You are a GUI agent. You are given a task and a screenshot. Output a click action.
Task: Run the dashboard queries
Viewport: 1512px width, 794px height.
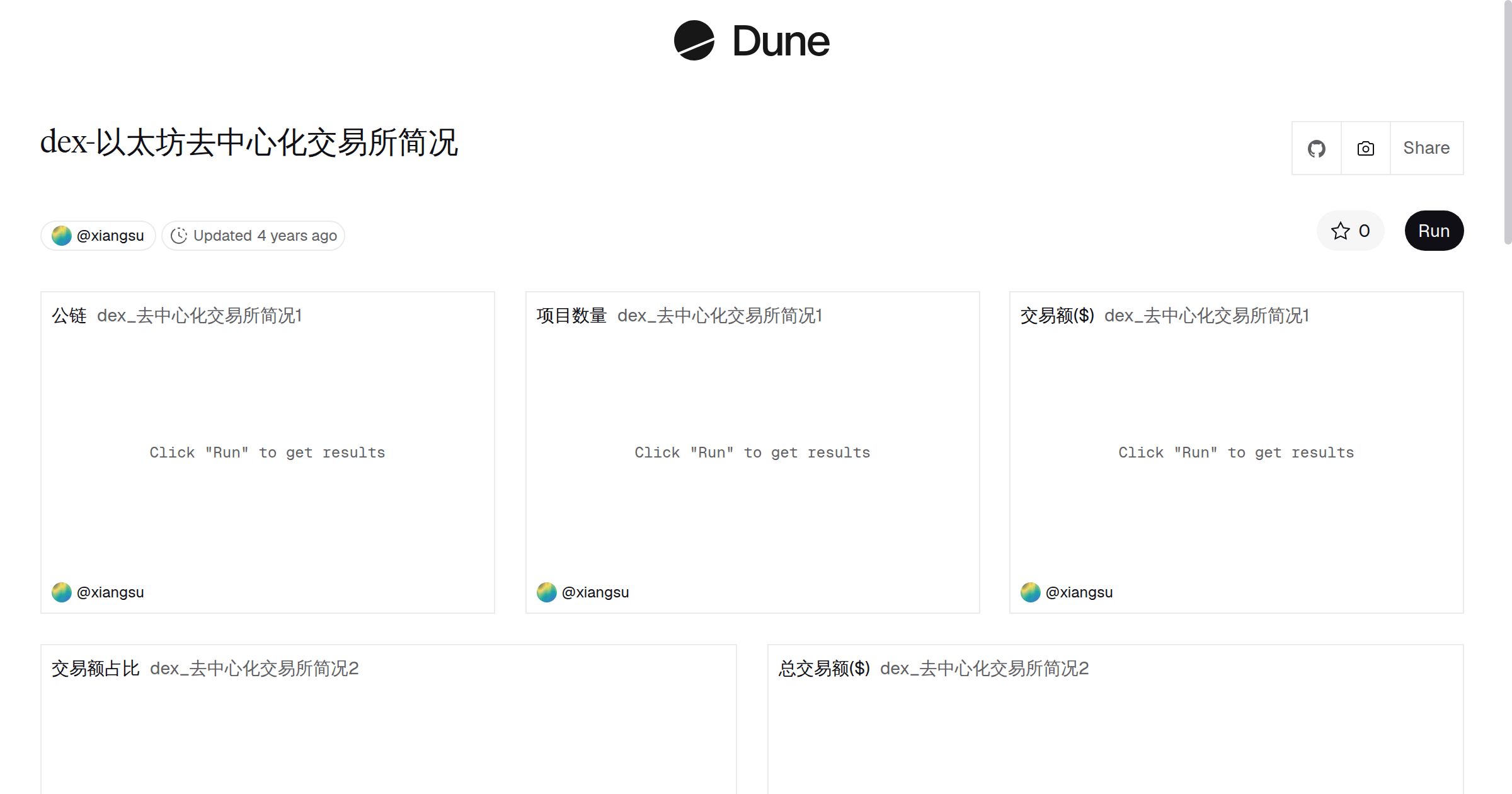(x=1434, y=231)
